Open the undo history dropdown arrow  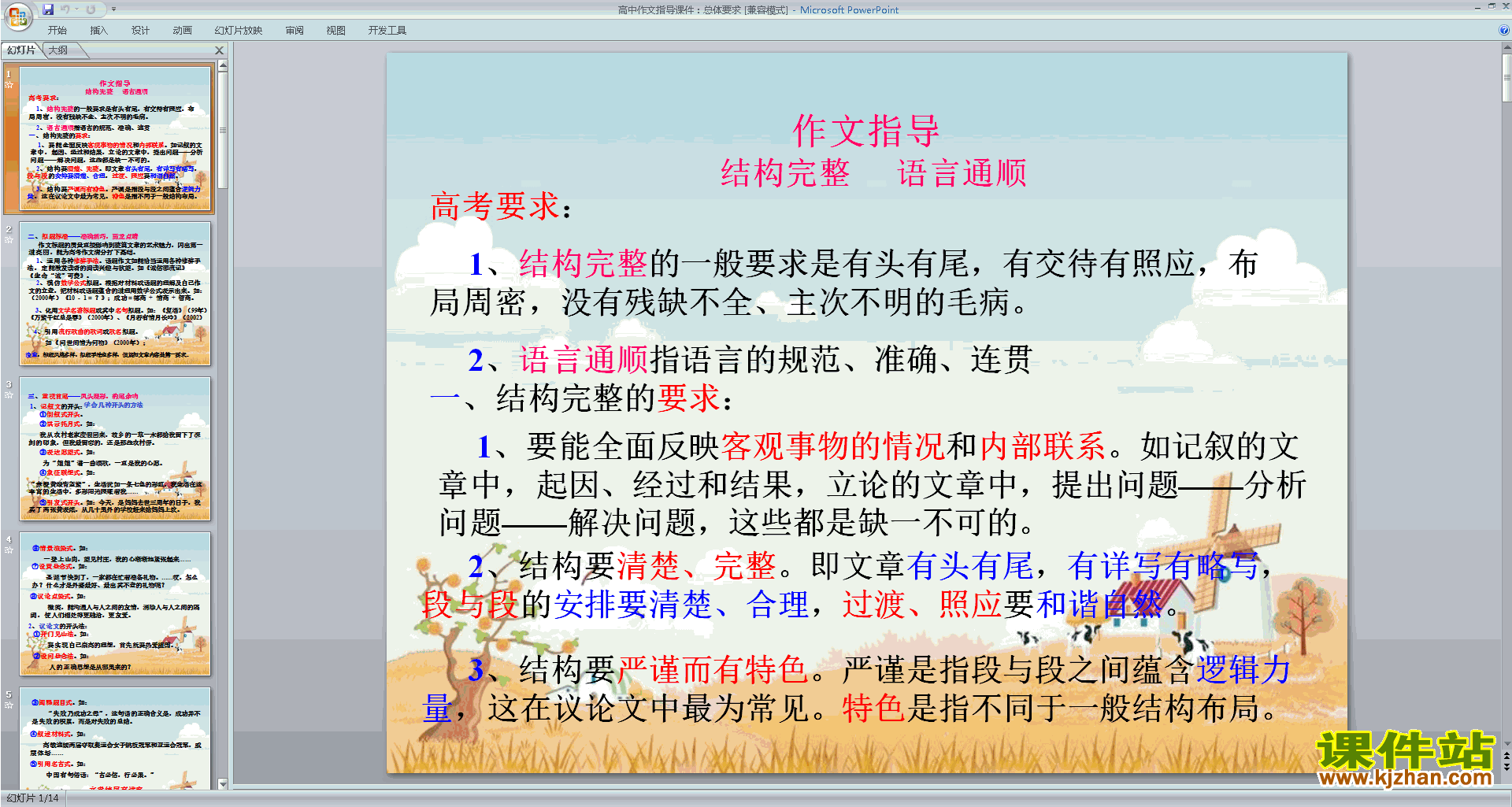coord(76,9)
